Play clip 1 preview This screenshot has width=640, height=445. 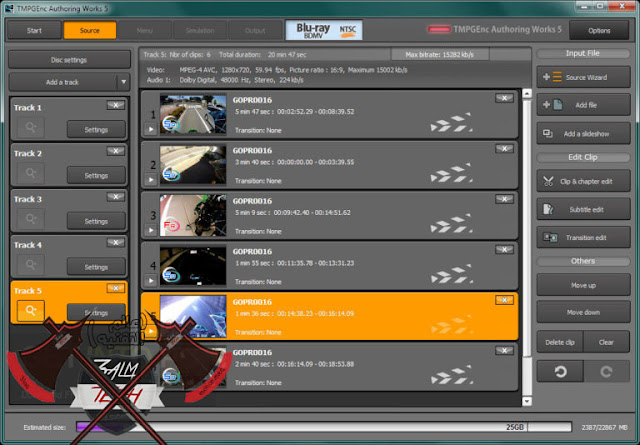[151, 129]
